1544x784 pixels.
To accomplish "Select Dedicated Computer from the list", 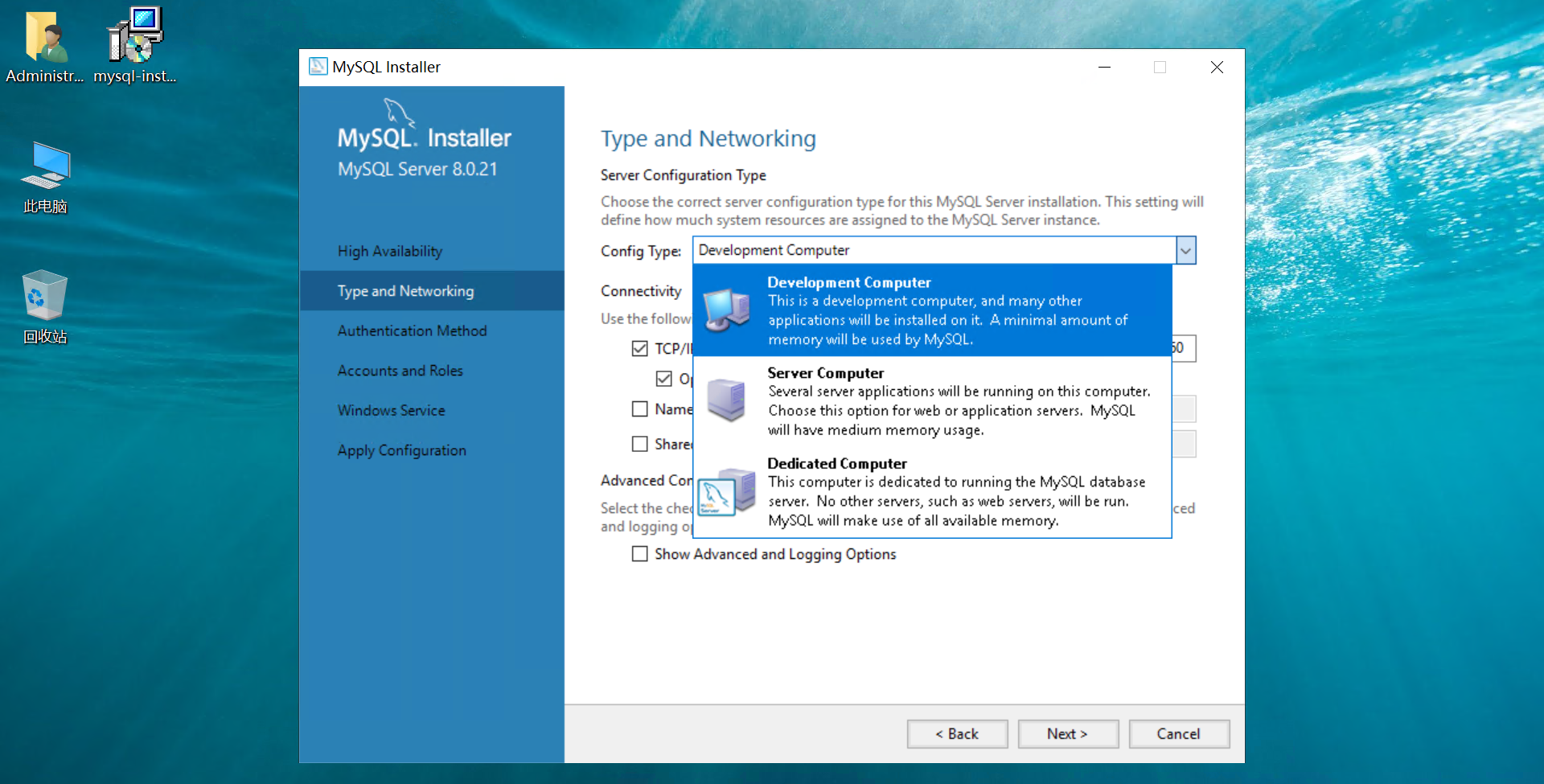I will 932,491.
